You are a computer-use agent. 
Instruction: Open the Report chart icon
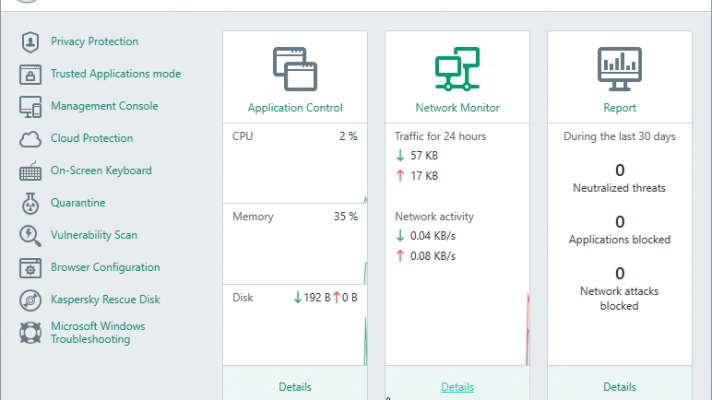pos(619,68)
